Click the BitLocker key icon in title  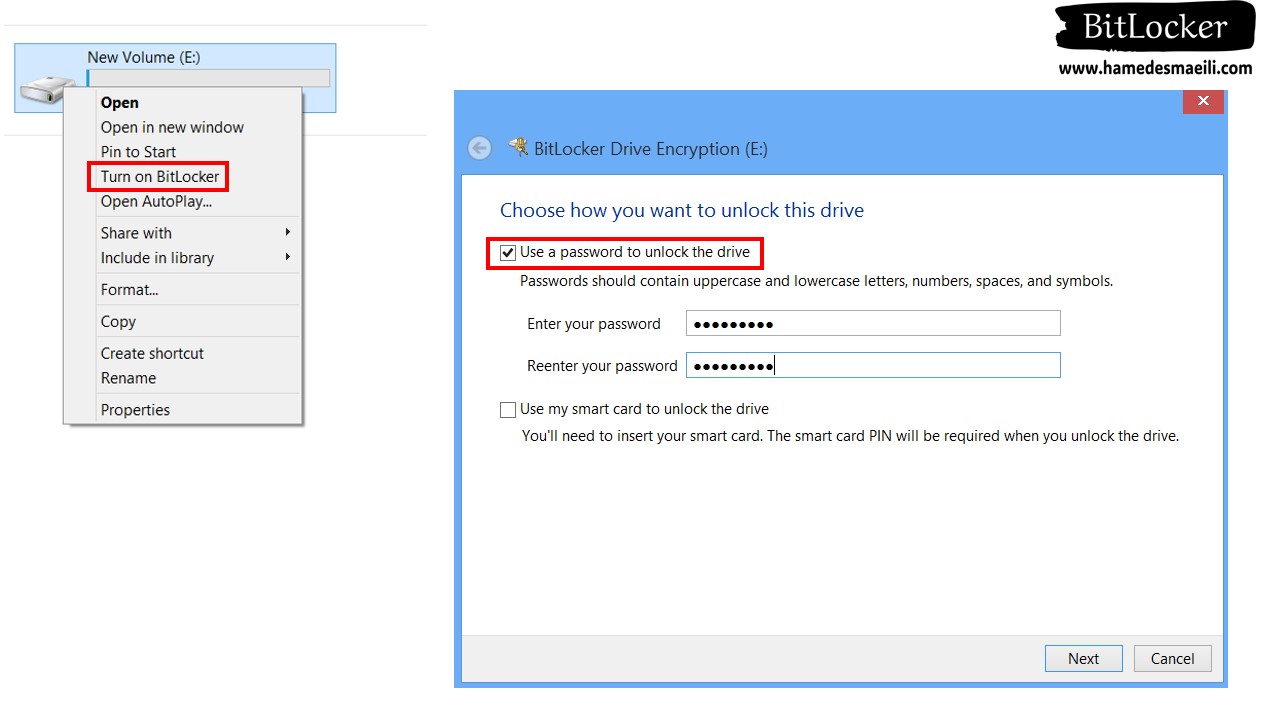click(x=518, y=148)
